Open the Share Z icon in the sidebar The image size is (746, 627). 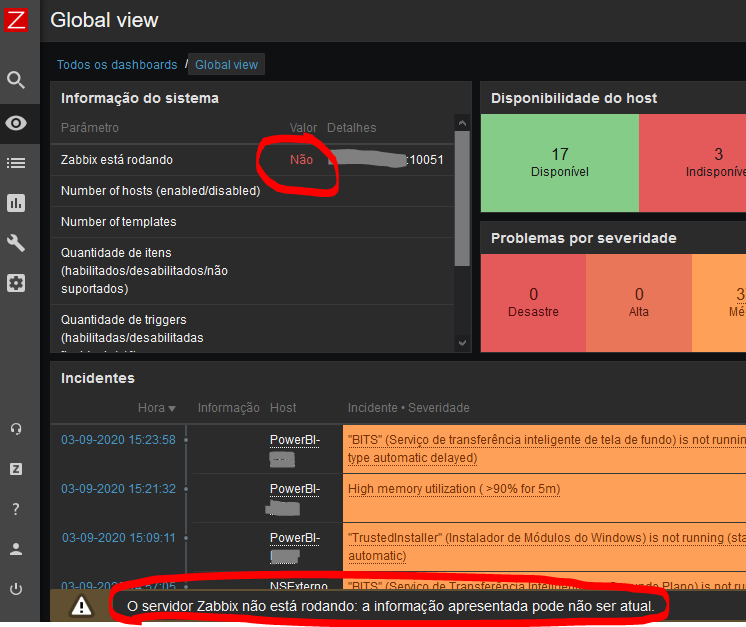click(x=16, y=469)
